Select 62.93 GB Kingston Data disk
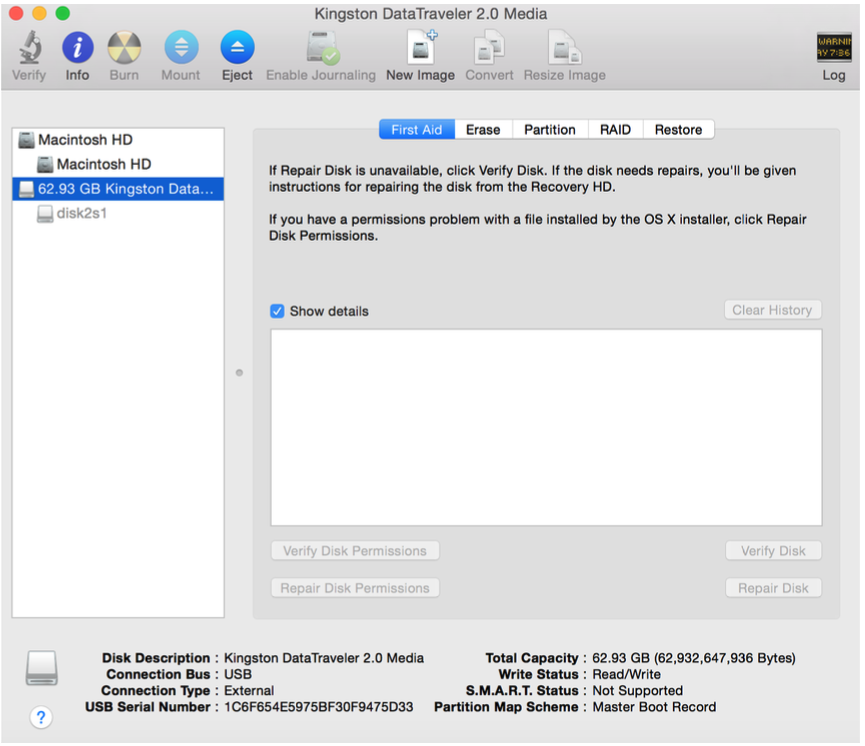This screenshot has width=865, height=746. (118, 189)
